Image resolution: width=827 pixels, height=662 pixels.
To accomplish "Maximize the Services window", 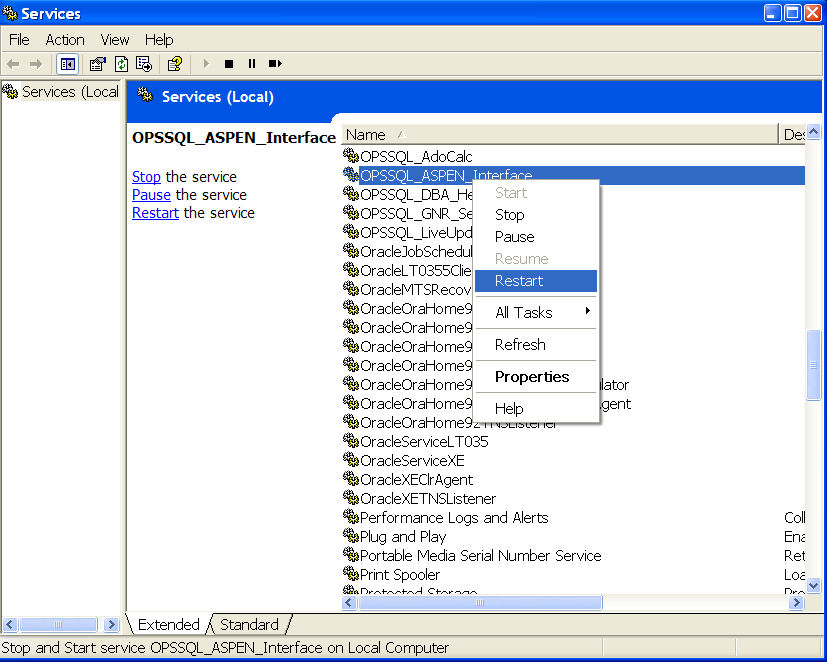I will point(793,13).
